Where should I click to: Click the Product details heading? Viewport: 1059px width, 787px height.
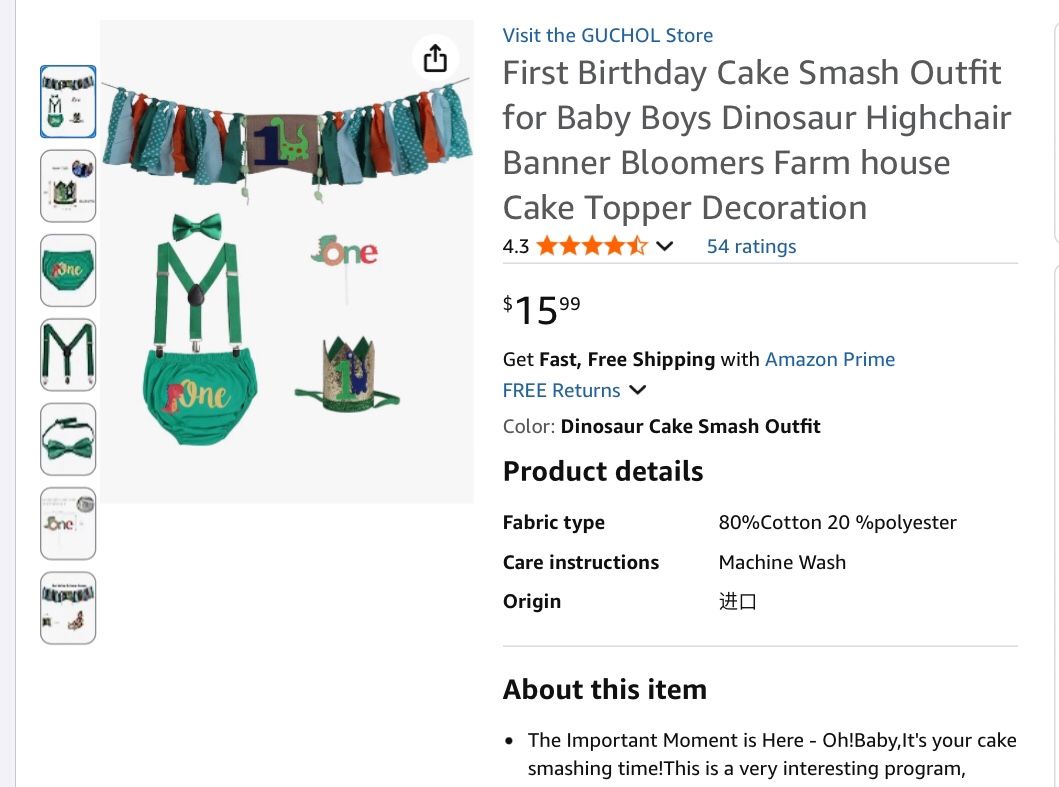click(603, 471)
